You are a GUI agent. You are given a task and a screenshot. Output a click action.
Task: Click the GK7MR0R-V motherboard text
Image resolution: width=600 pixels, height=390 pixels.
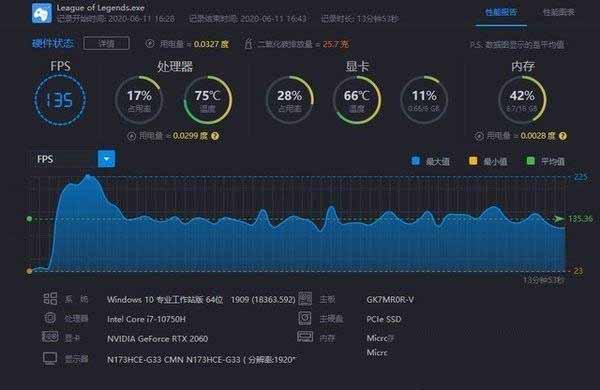390,299
